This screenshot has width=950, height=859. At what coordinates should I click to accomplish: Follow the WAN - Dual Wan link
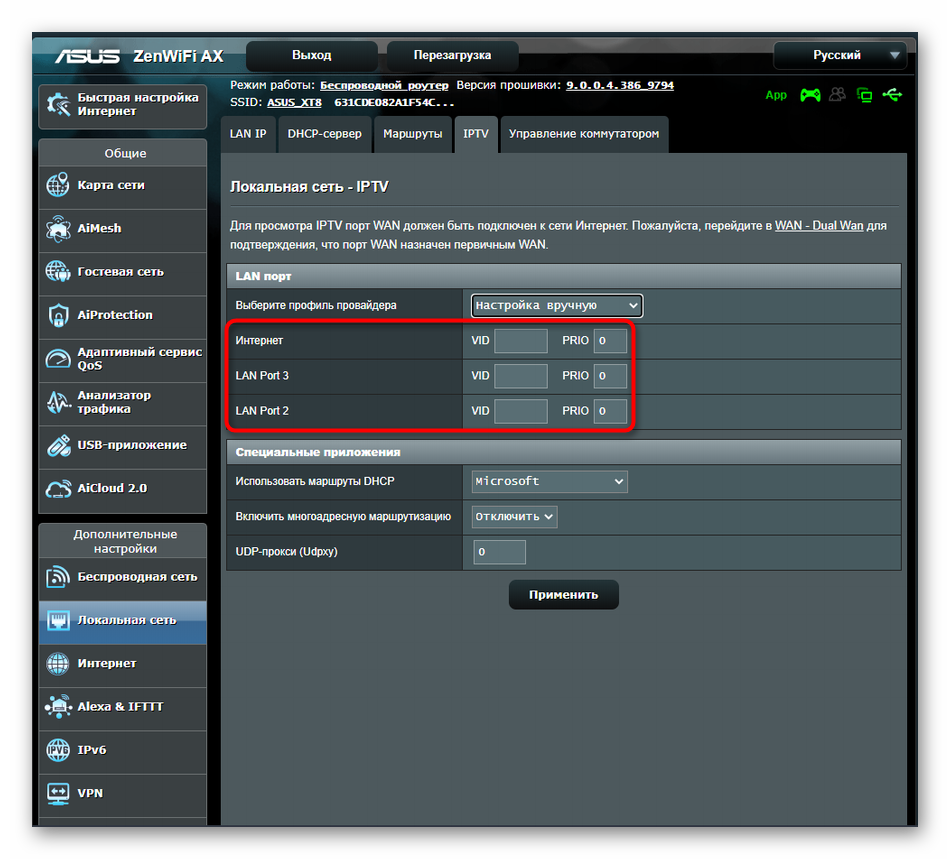pyautogui.click(x=818, y=226)
